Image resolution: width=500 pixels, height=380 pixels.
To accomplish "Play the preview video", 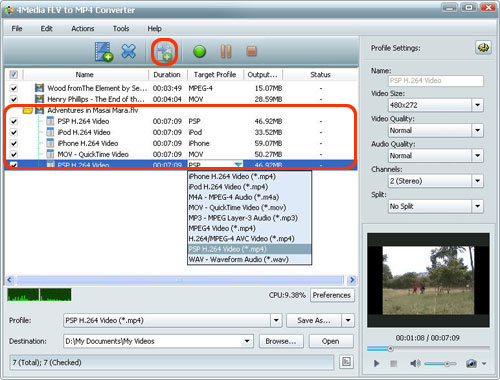I will [x=376, y=363].
